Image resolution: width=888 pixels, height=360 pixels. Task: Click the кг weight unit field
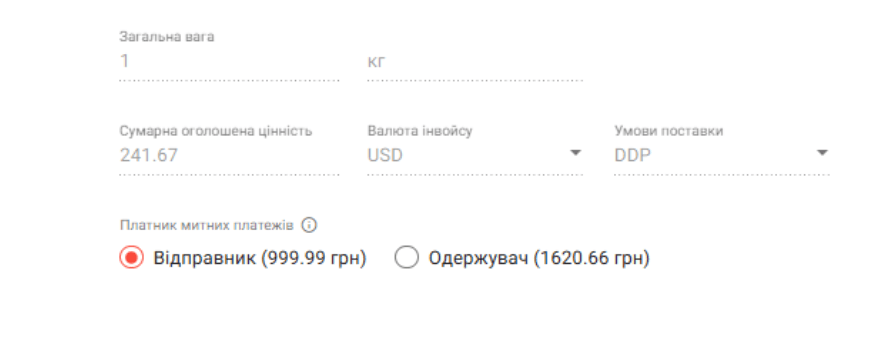[x=475, y=61]
